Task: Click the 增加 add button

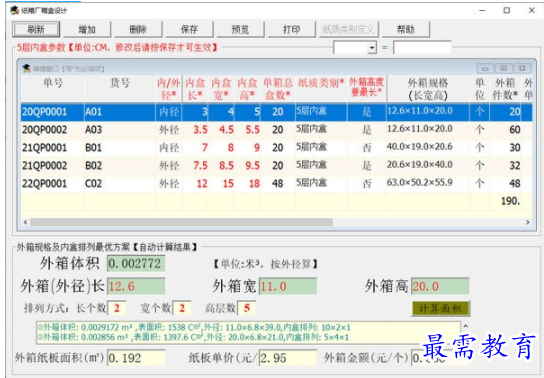Action: [x=87, y=29]
